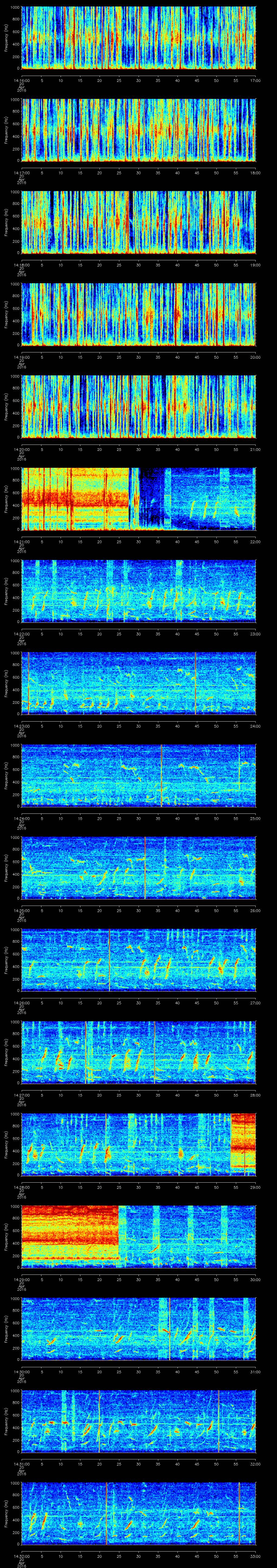Click the '14:26:00' time axis label
This screenshot has height=1568, width=277.
[21, 1003]
